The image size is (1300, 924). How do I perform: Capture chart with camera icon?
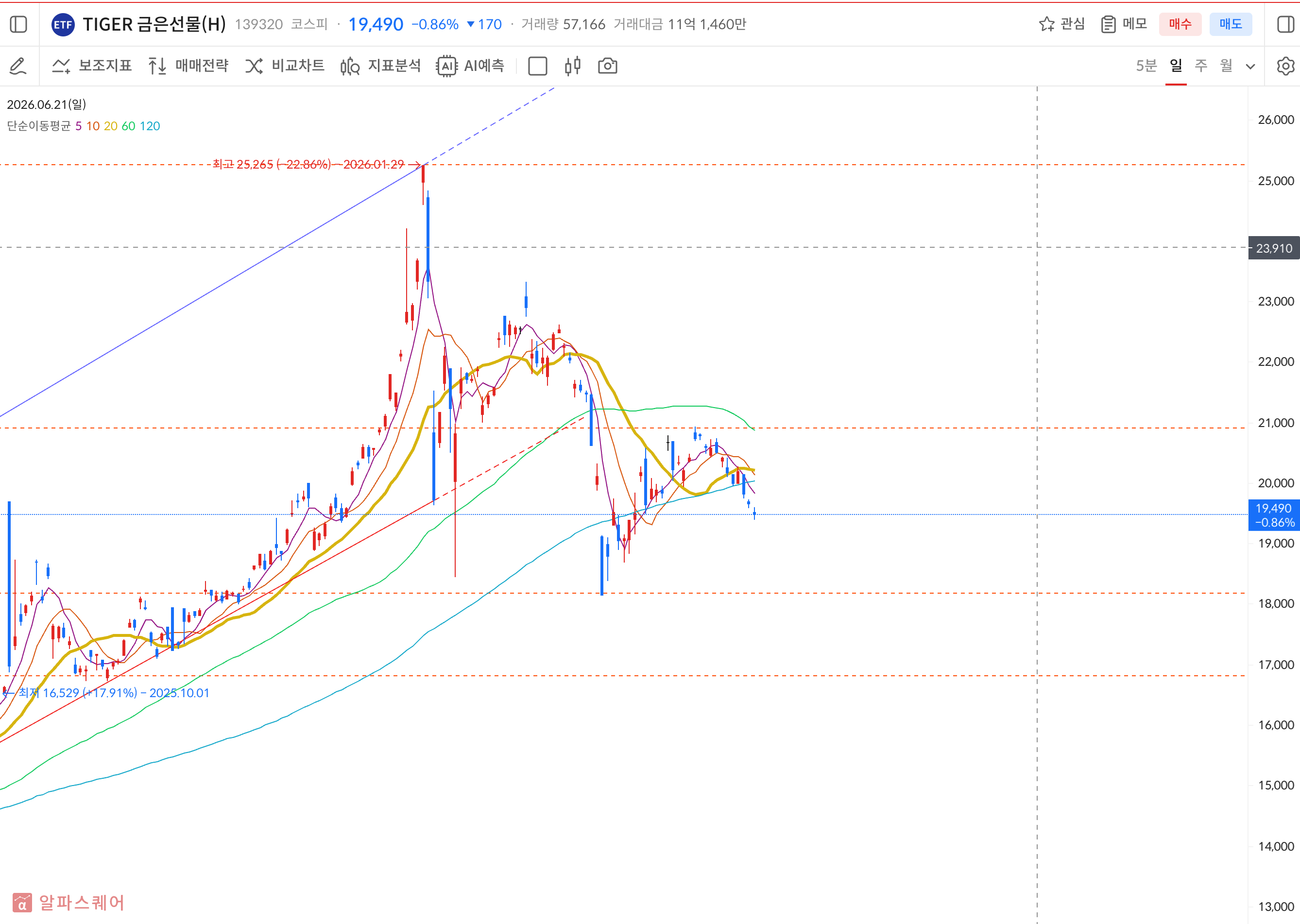point(608,66)
